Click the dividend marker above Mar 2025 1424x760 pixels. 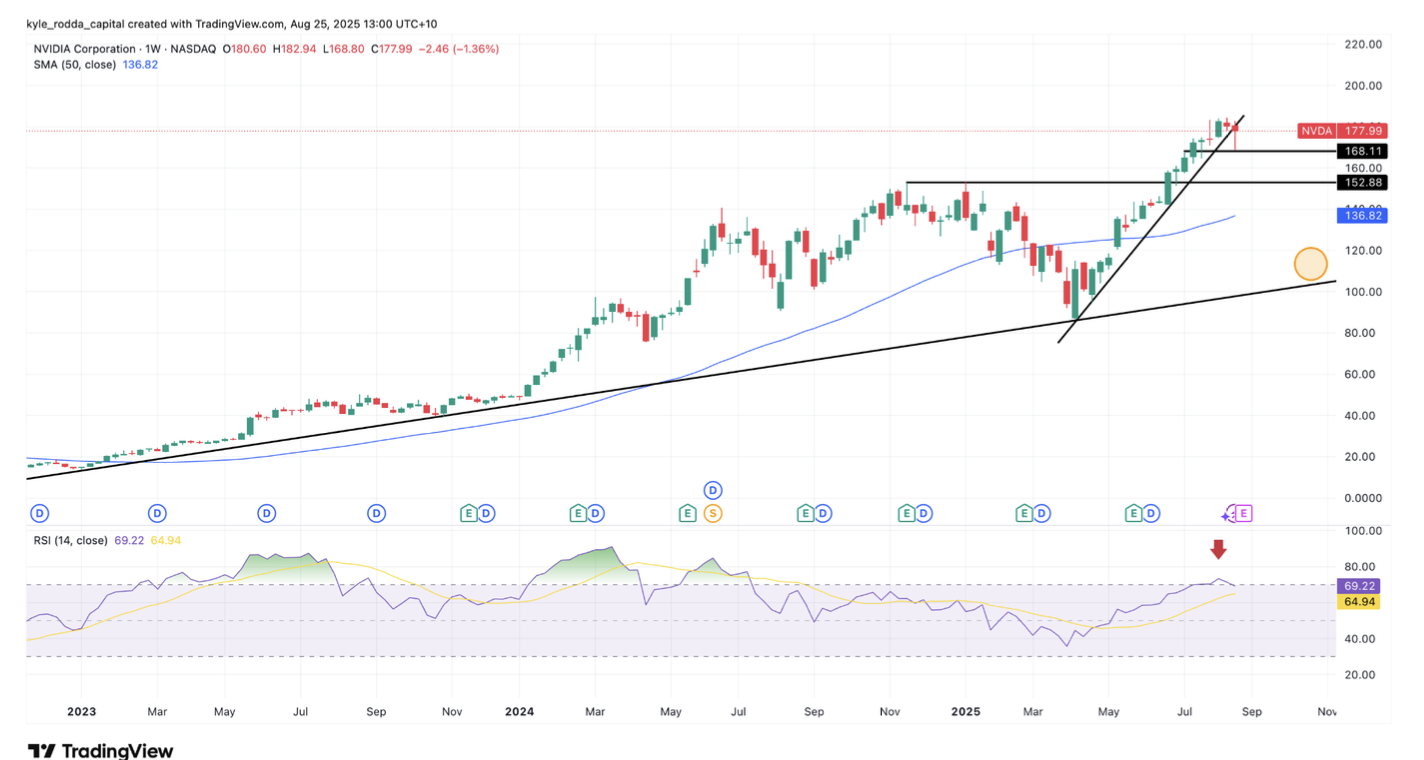1042,513
